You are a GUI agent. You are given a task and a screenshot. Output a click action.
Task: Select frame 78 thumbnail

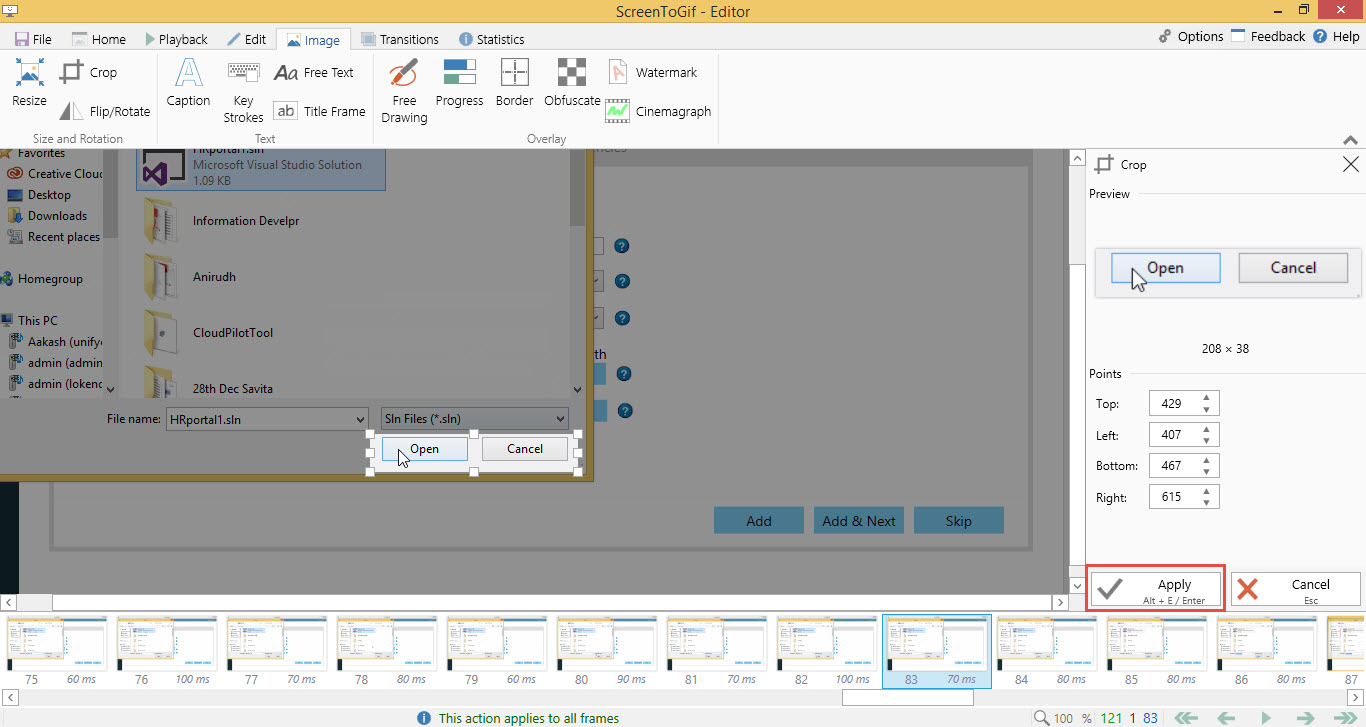(x=387, y=651)
